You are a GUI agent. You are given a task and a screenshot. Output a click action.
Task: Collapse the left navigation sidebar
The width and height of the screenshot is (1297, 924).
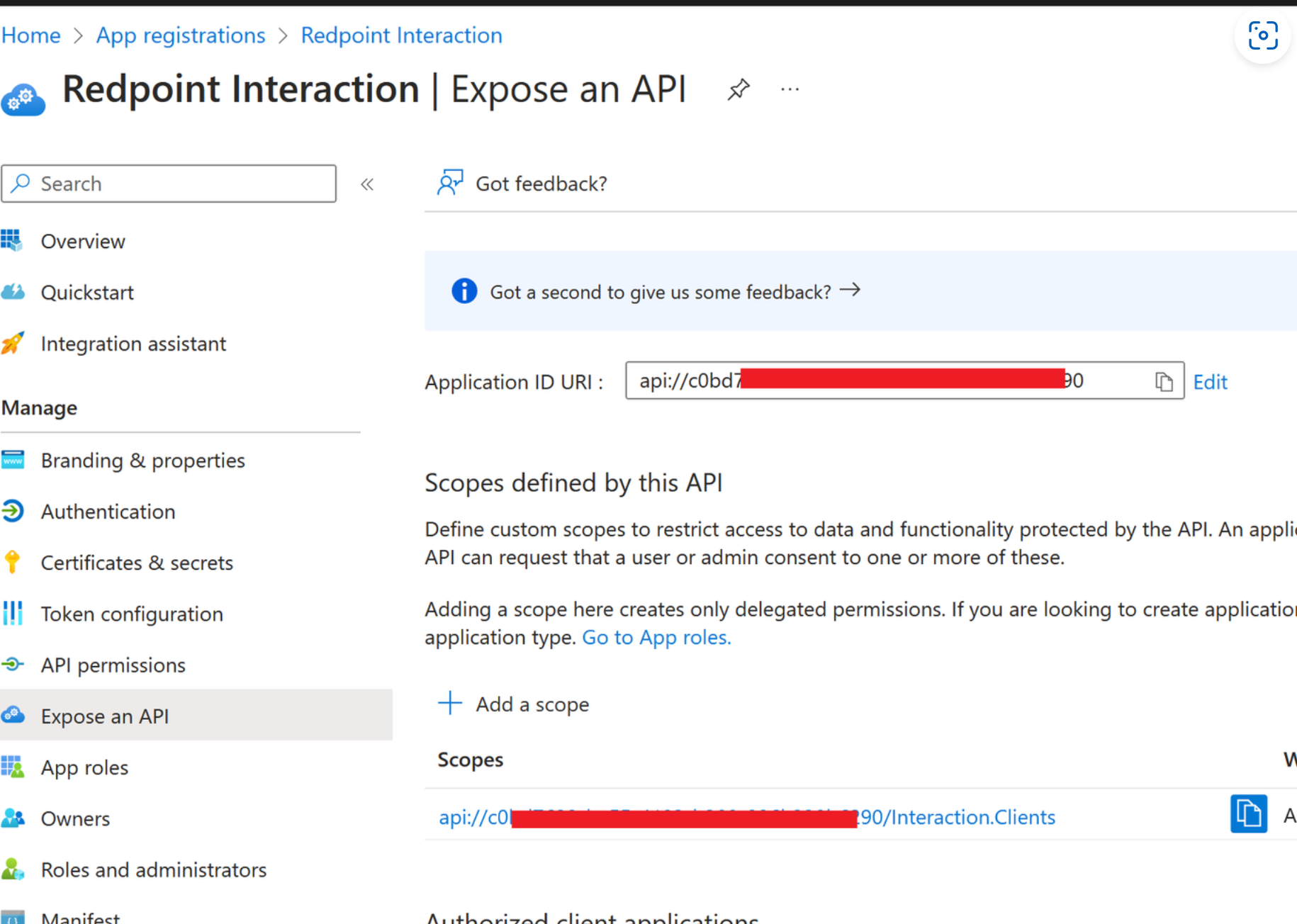[x=367, y=184]
